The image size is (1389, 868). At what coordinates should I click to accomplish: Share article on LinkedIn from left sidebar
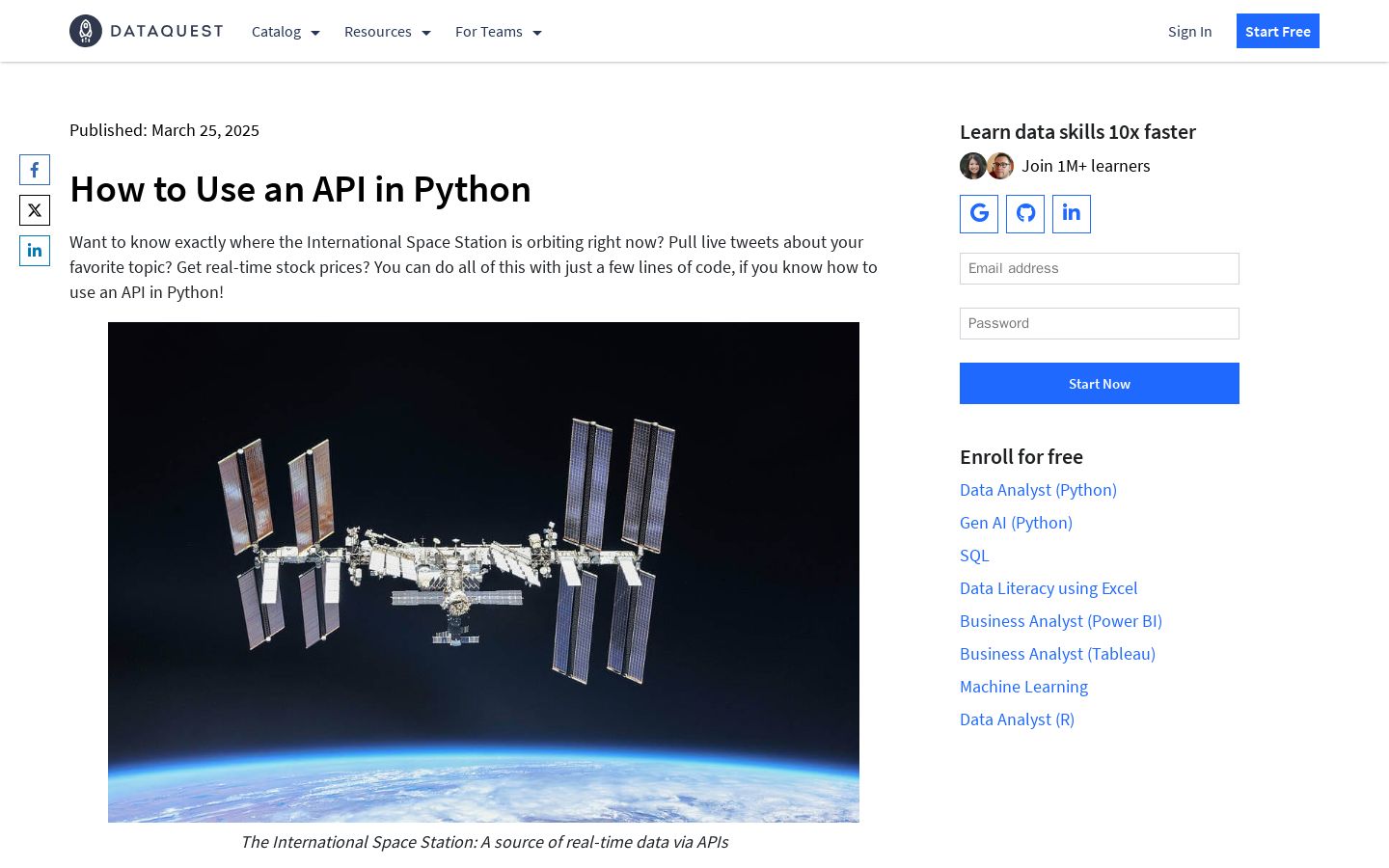[x=35, y=251]
